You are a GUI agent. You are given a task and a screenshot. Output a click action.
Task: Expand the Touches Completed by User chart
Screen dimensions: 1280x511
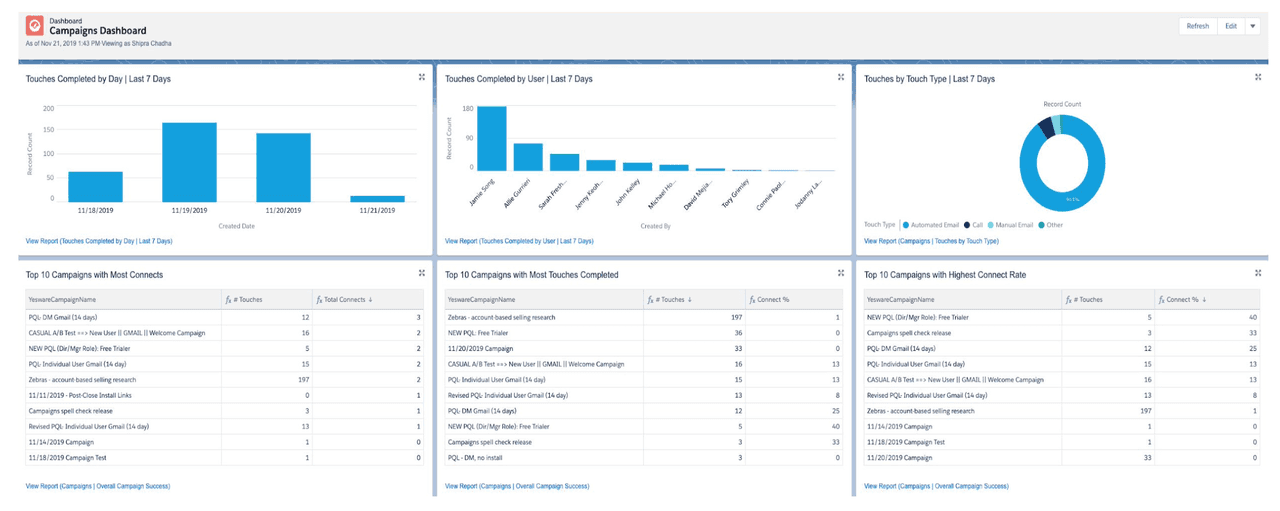(841, 77)
